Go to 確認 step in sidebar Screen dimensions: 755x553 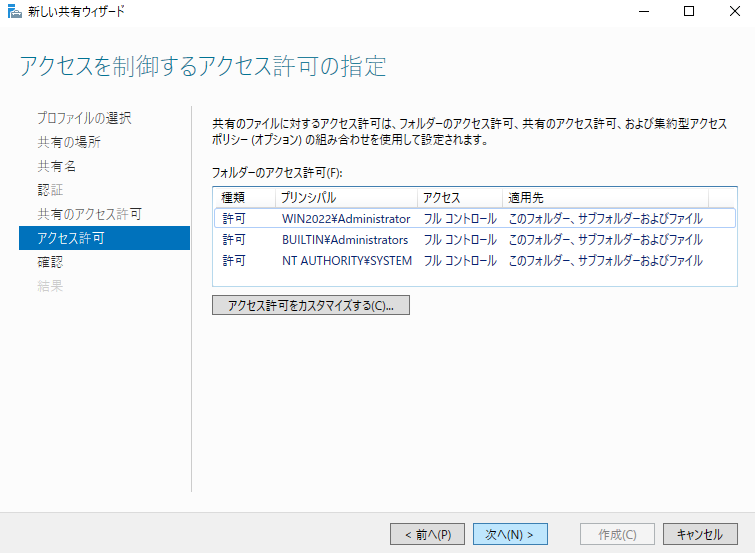click(50, 262)
